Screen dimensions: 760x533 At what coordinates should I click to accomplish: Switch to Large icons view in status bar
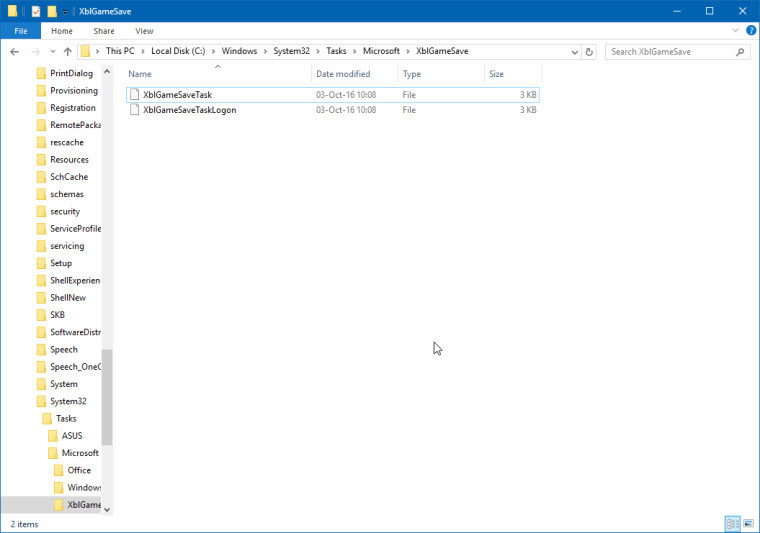749,524
